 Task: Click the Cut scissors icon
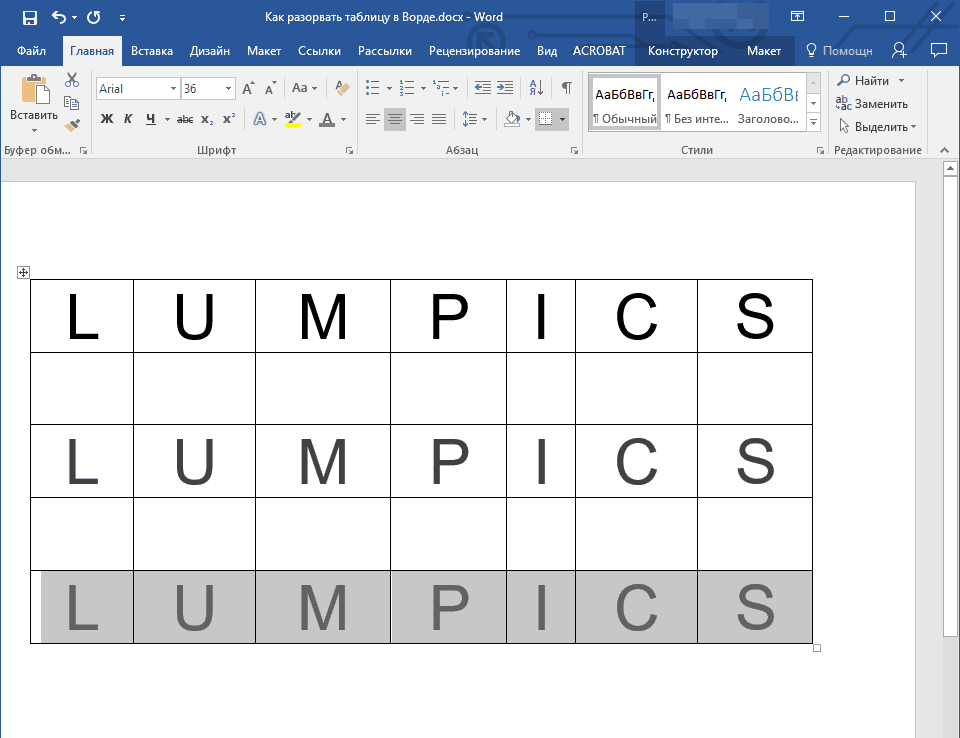tap(72, 81)
